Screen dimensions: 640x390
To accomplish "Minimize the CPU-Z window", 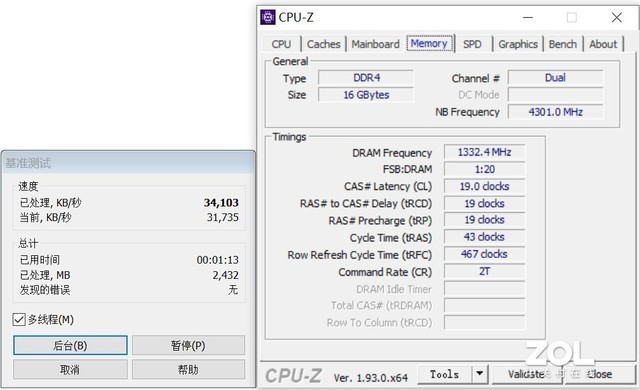I will pyautogui.click(x=528, y=18).
